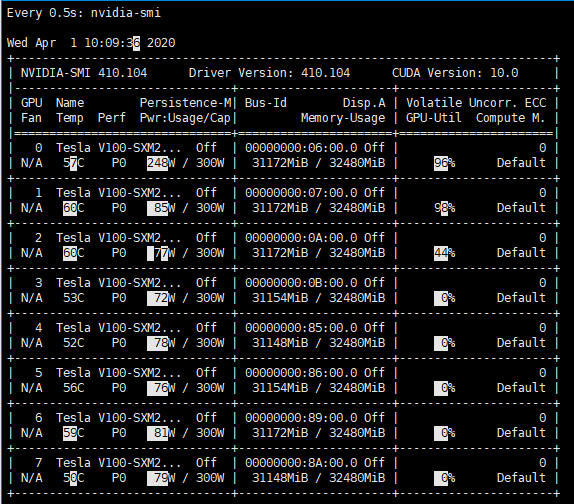574x504 pixels.
Task: Click bus ID '00000000:89:00.0'
Action: point(301,418)
